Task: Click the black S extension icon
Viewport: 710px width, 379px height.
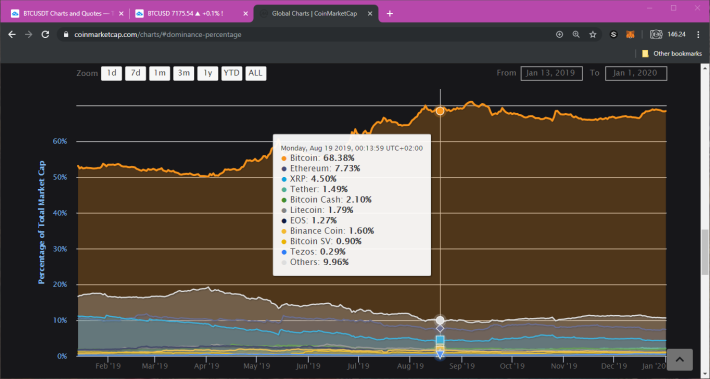Action: coord(614,34)
